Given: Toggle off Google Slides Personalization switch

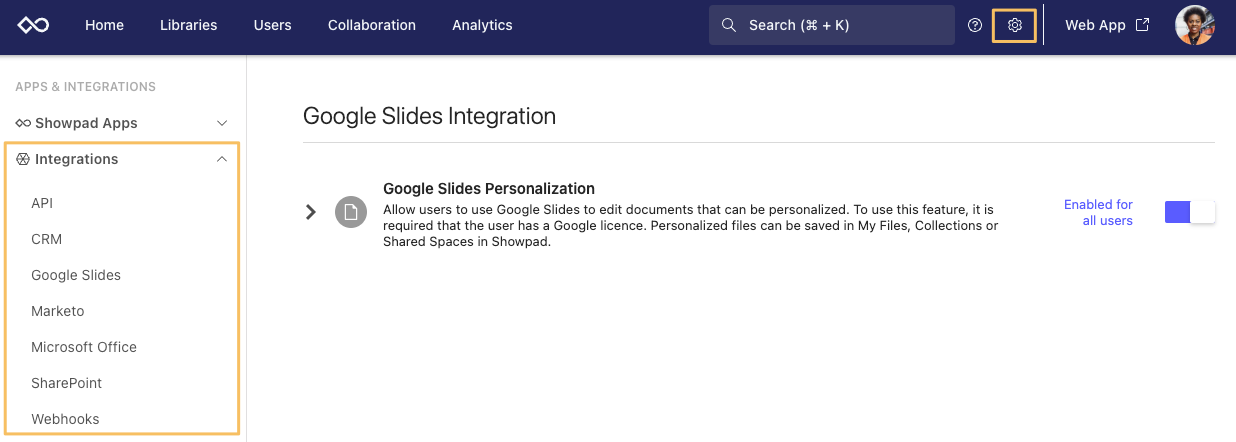Looking at the screenshot, I should (1190, 212).
